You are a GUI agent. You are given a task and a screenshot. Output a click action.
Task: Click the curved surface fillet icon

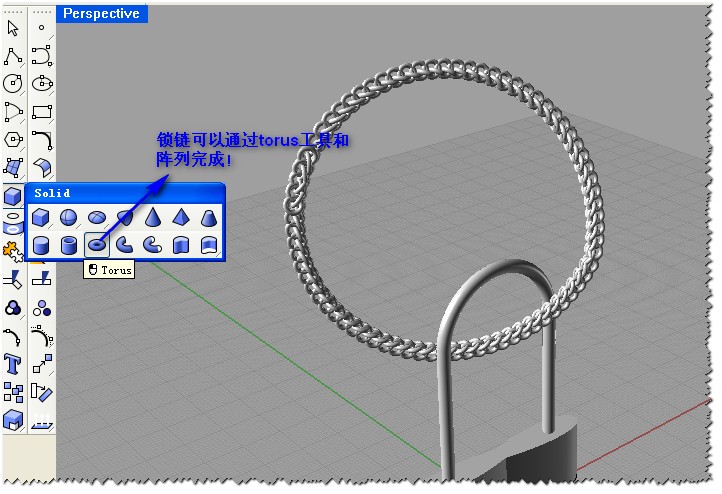42,168
